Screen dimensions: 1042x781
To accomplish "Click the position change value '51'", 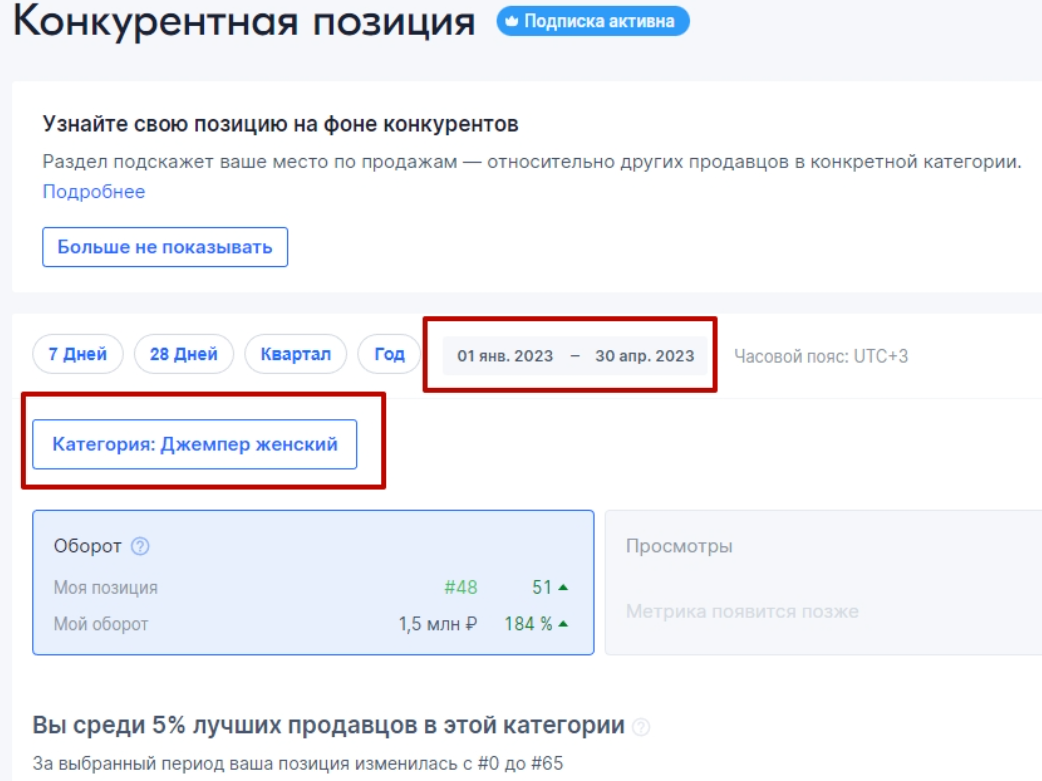I will tap(542, 588).
